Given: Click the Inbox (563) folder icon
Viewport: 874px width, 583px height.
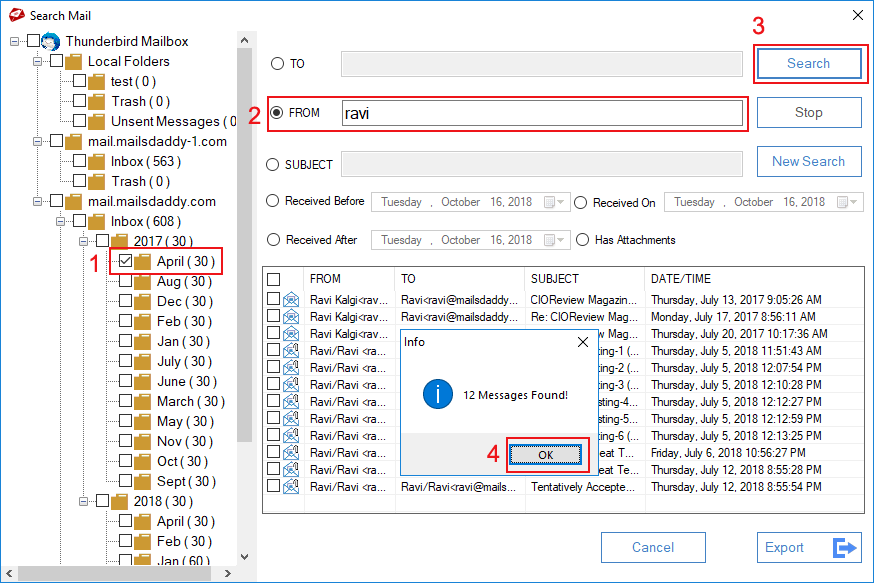Looking at the screenshot, I should pyautogui.click(x=96, y=162).
